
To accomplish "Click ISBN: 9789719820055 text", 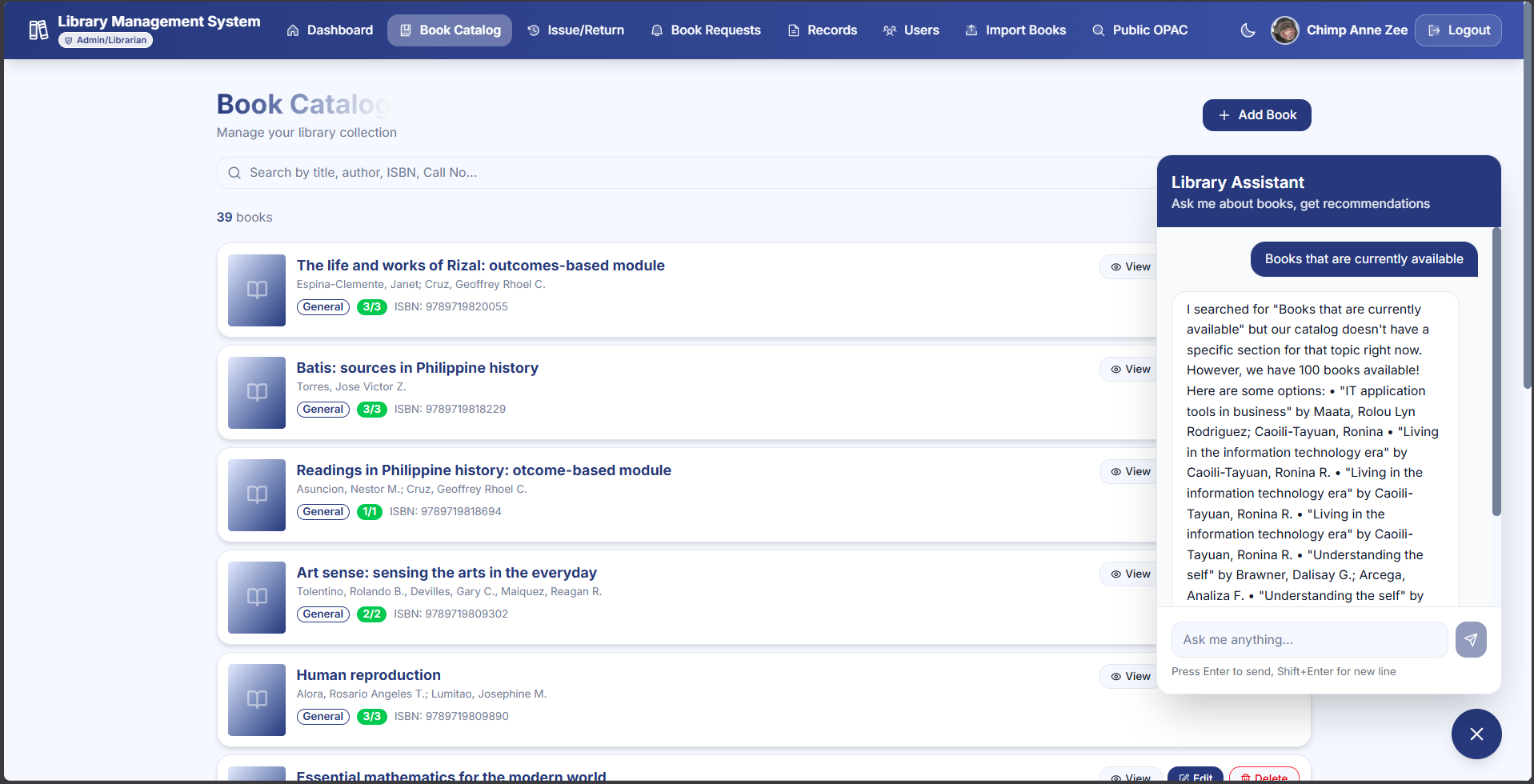I will click(451, 307).
